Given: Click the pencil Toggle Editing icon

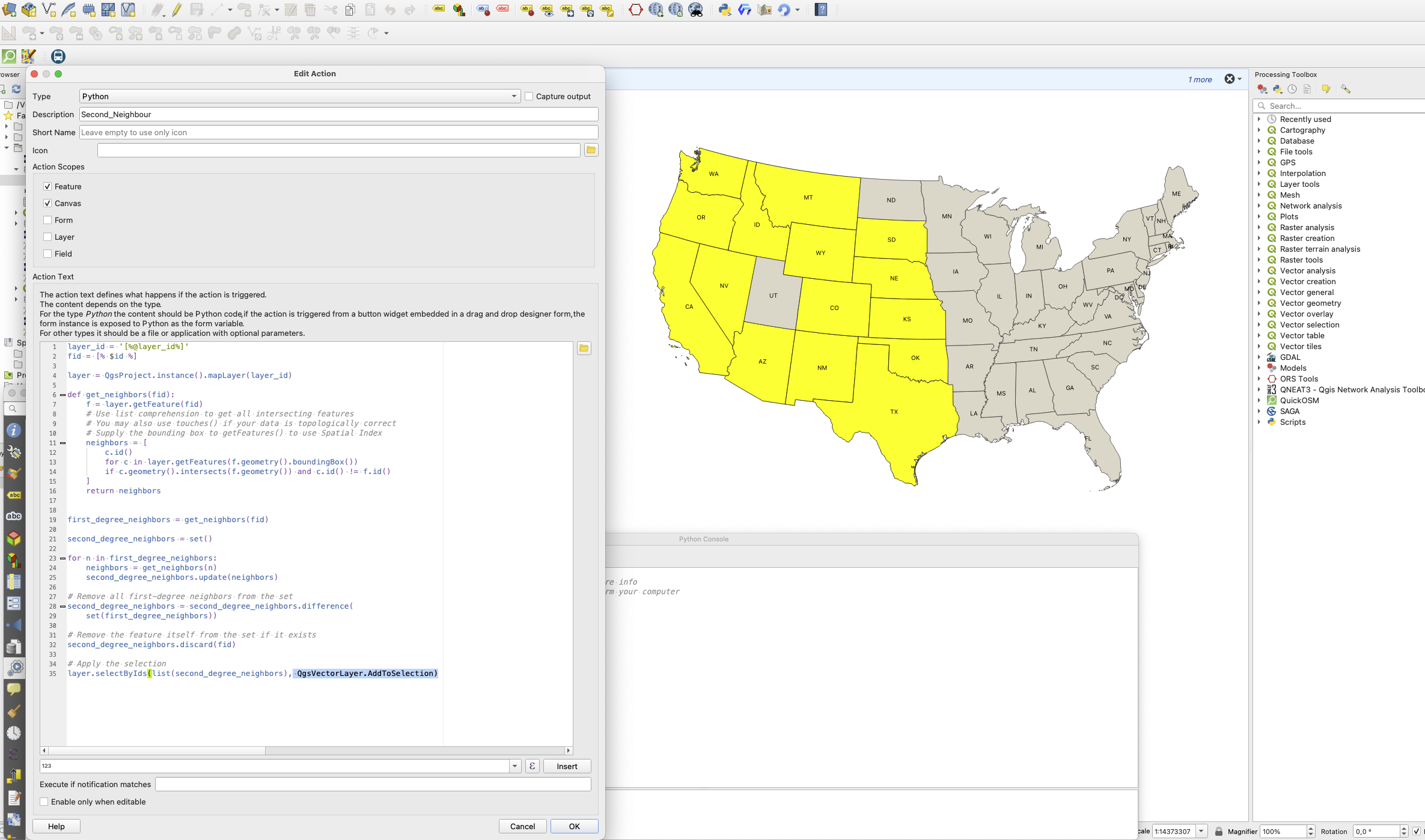Looking at the screenshot, I should pos(177,10).
